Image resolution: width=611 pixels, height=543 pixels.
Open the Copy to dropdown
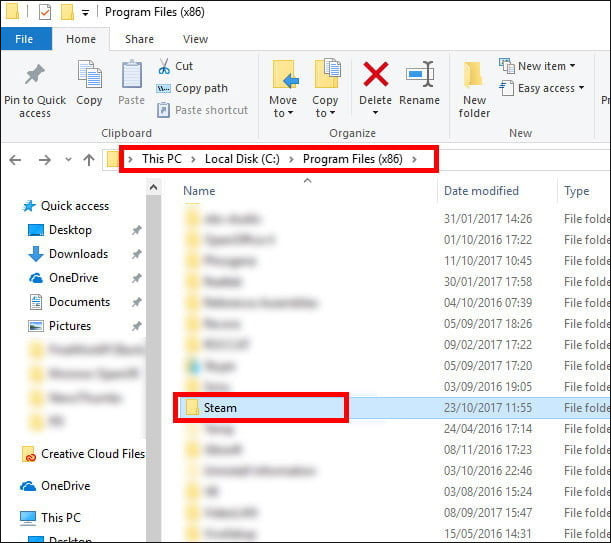coord(325,89)
